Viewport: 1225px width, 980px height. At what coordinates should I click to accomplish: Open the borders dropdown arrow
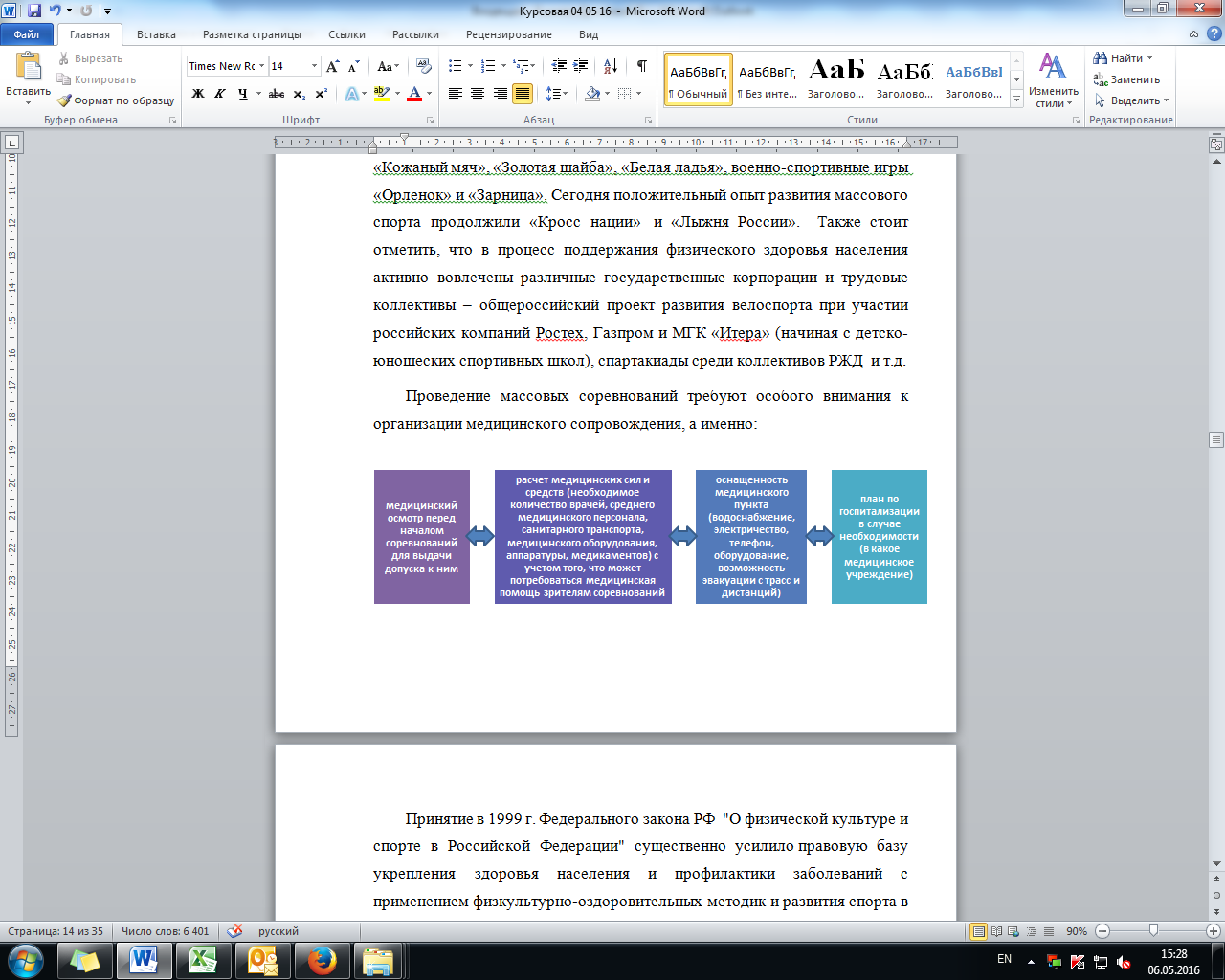(639, 94)
